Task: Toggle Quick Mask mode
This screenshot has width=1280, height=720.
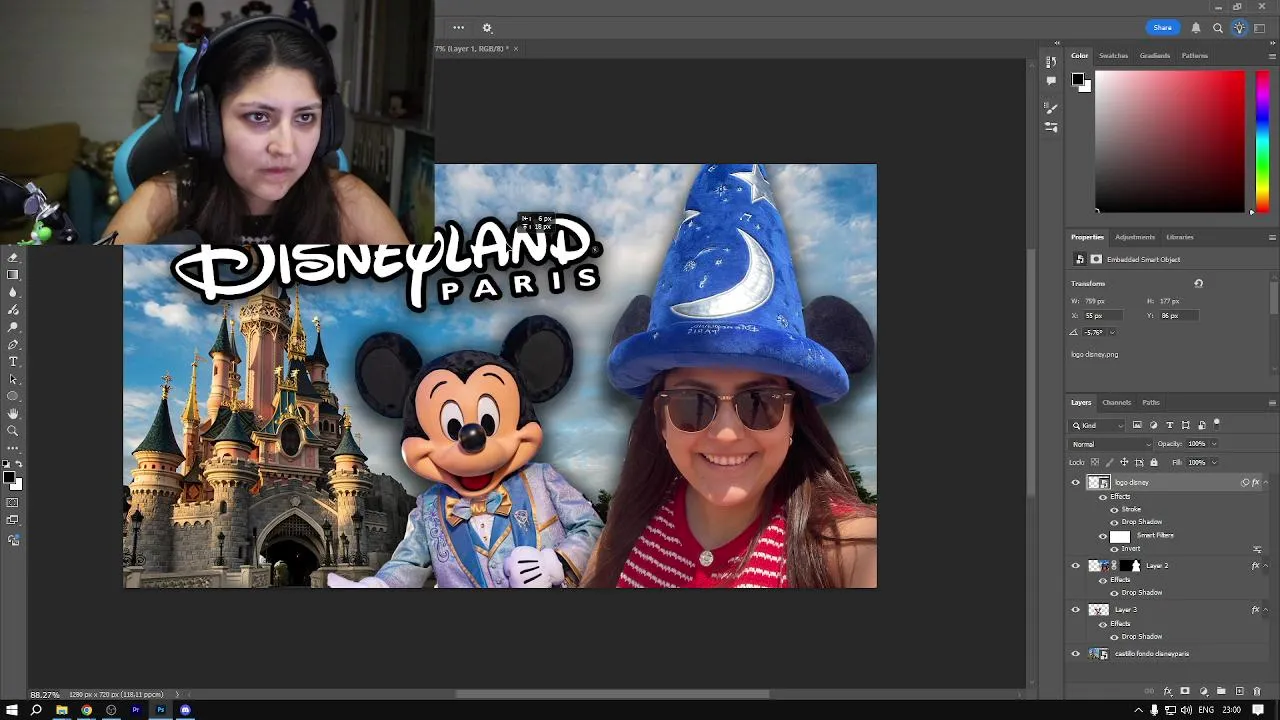Action: click(13, 502)
